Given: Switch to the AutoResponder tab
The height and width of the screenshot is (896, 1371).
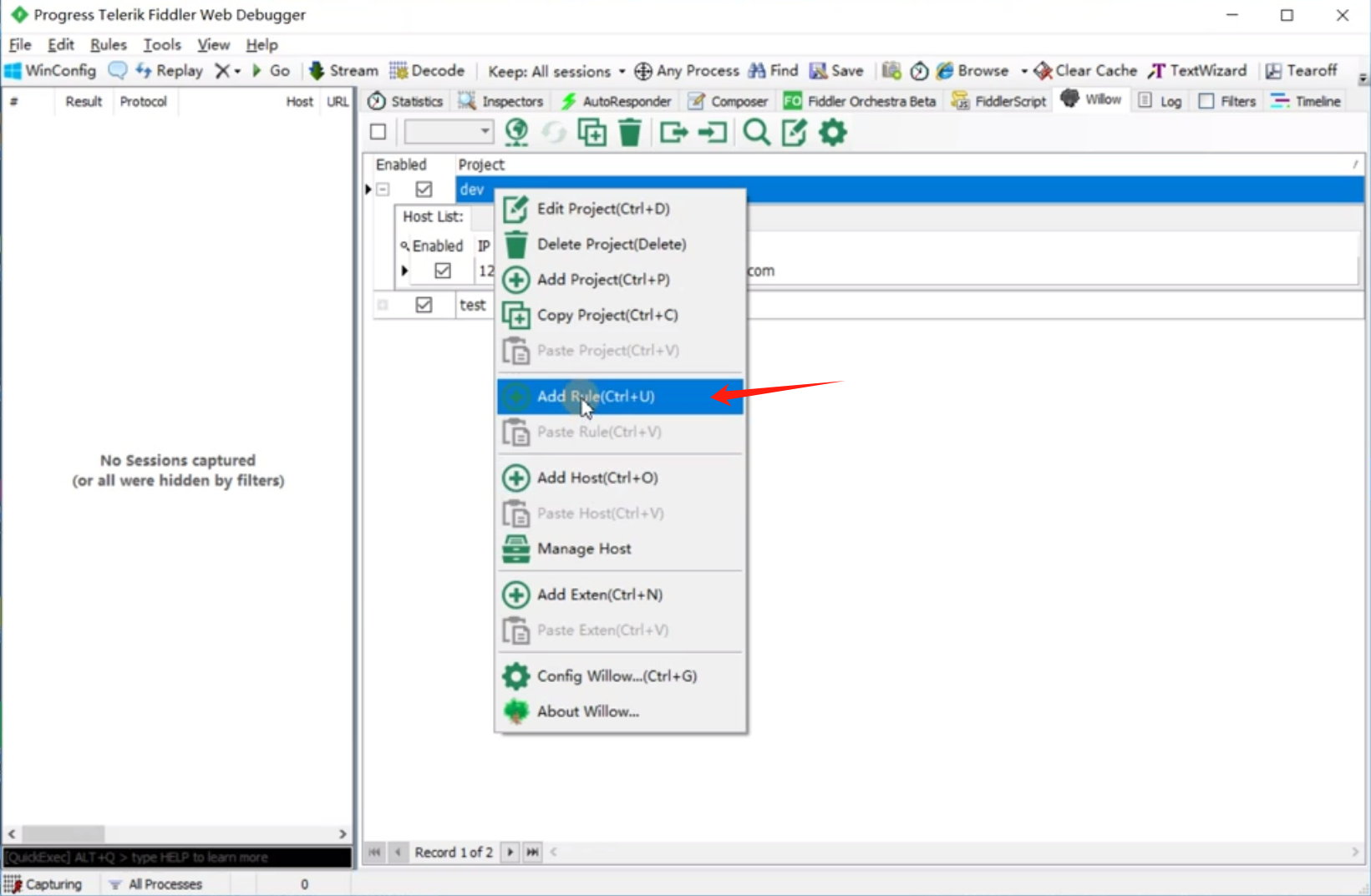Looking at the screenshot, I should click(616, 101).
